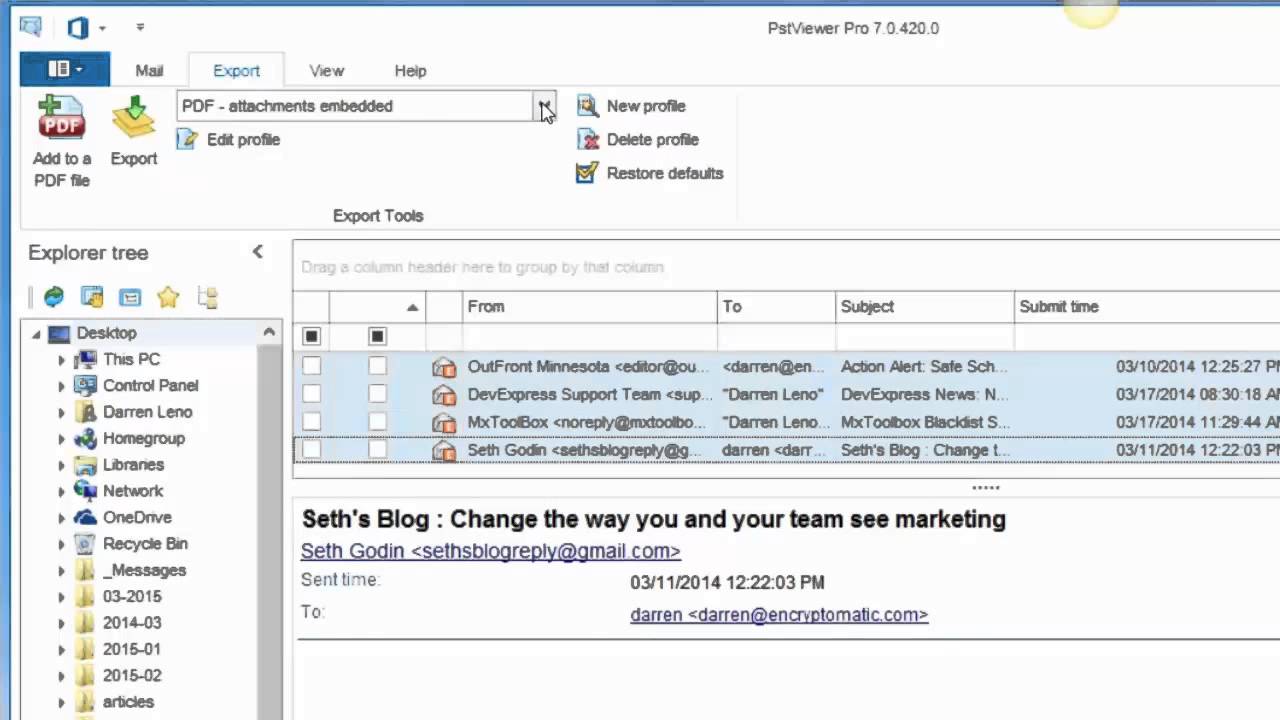Select the Export ribbon tab
The image size is (1280, 720).
tap(236, 71)
